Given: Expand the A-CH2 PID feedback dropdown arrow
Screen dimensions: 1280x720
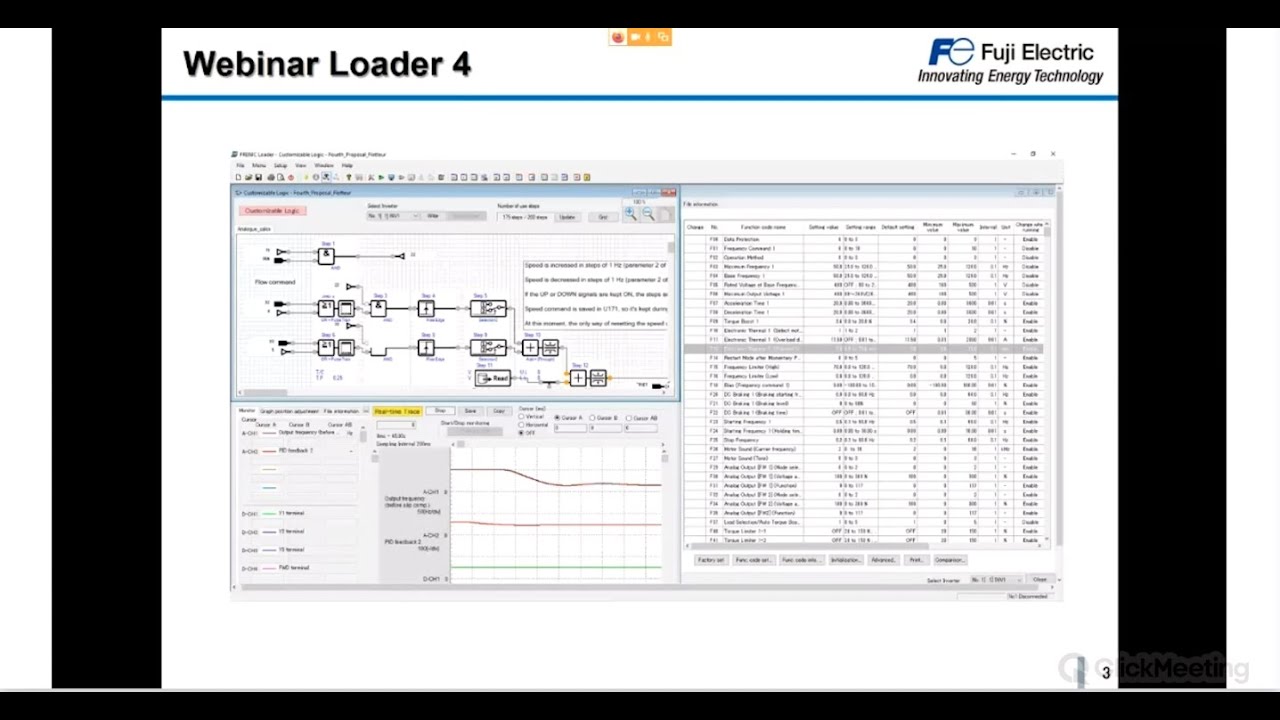Looking at the screenshot, I should click(351, 452).
